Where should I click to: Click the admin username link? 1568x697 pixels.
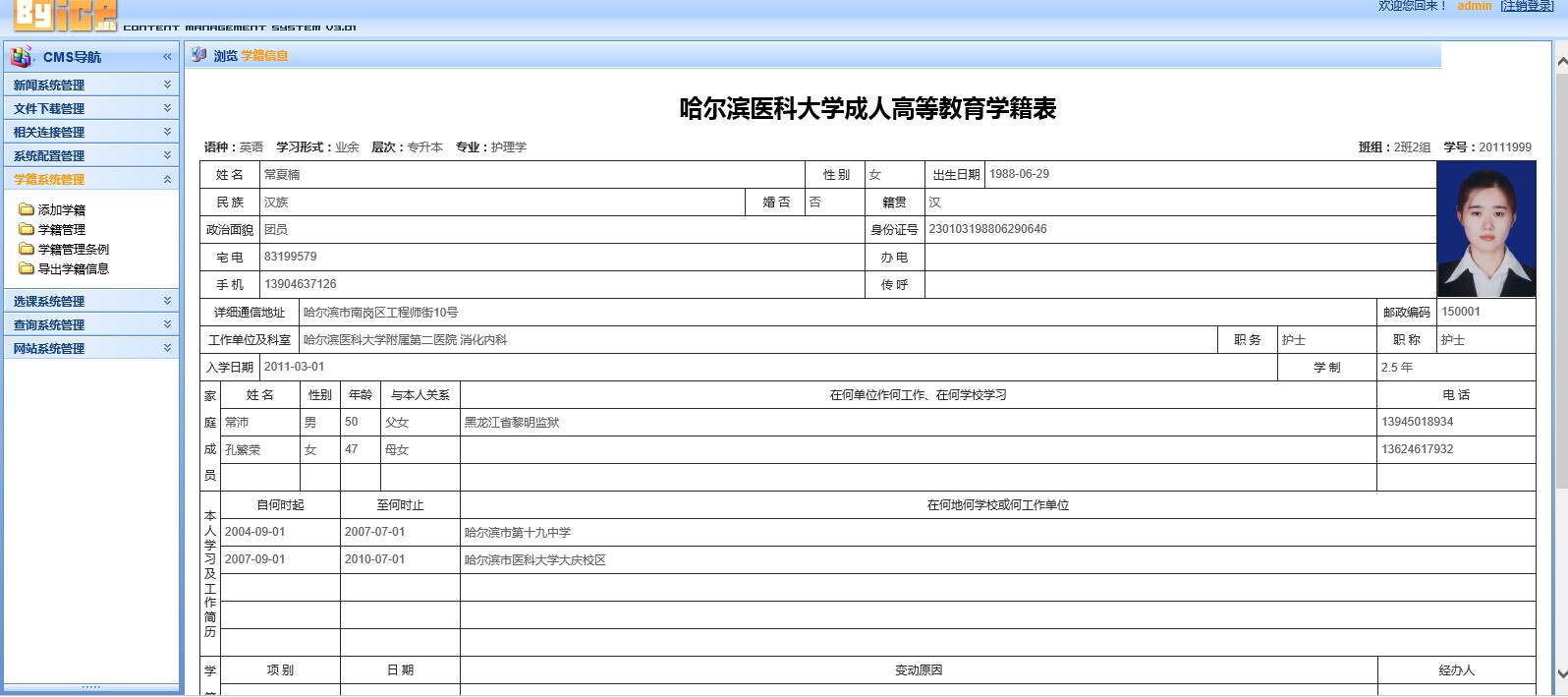[1474, 6]
